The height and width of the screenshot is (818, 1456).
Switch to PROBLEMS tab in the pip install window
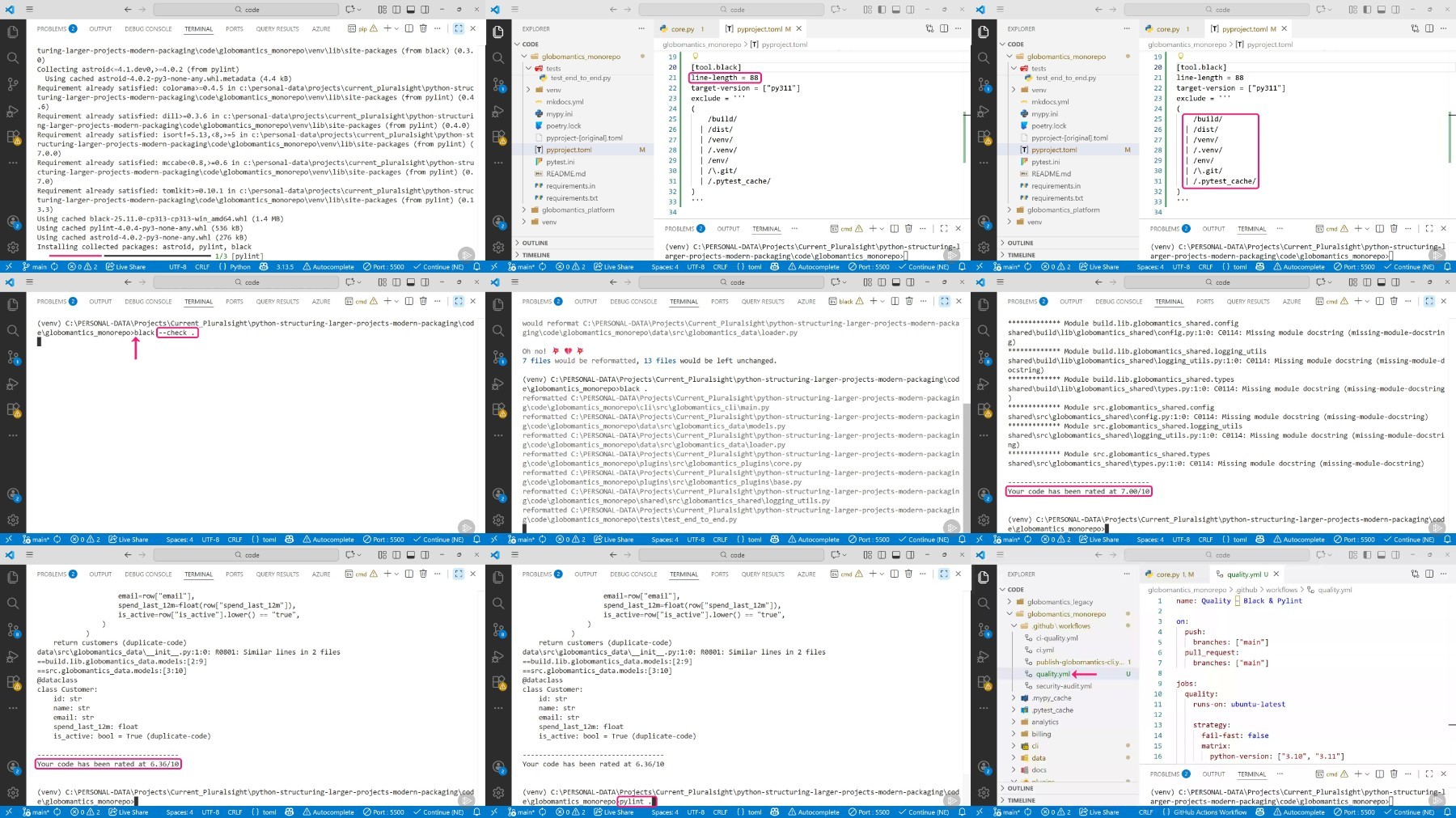(x=57, y=28)
